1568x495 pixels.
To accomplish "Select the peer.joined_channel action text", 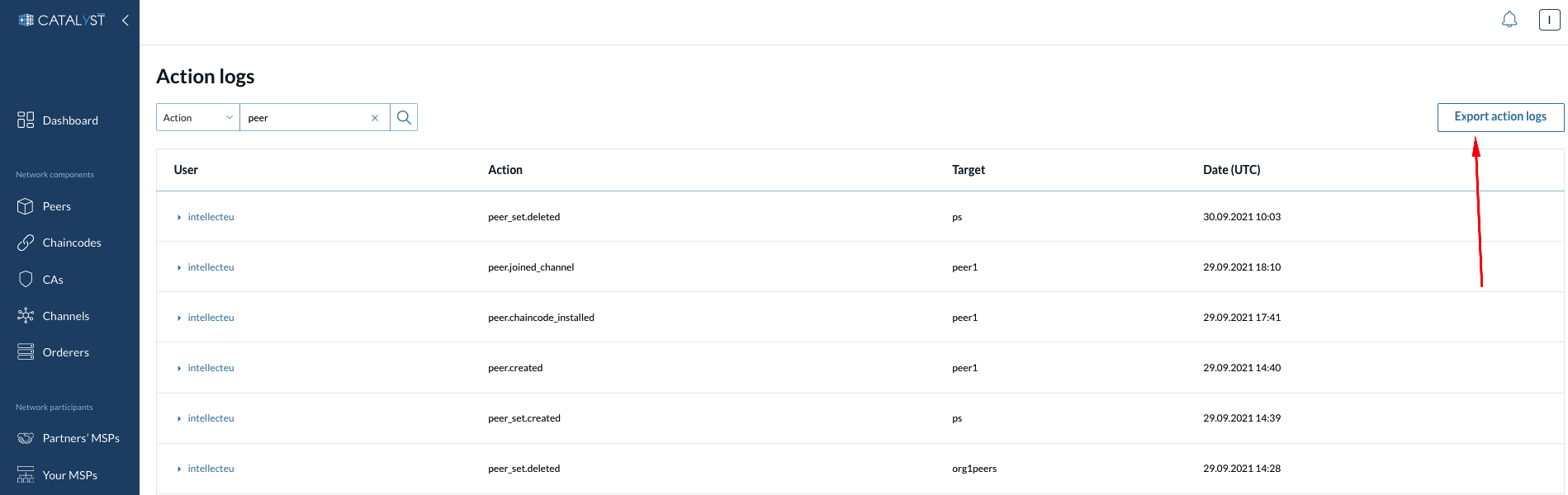I will tap(531, 267).
